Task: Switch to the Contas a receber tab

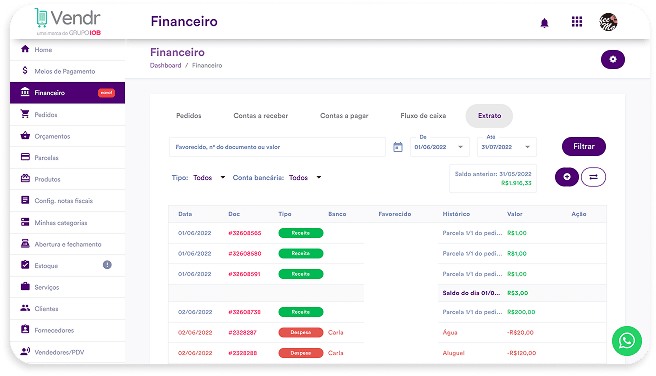Action: pyautogui.click(x=261, y=116)
